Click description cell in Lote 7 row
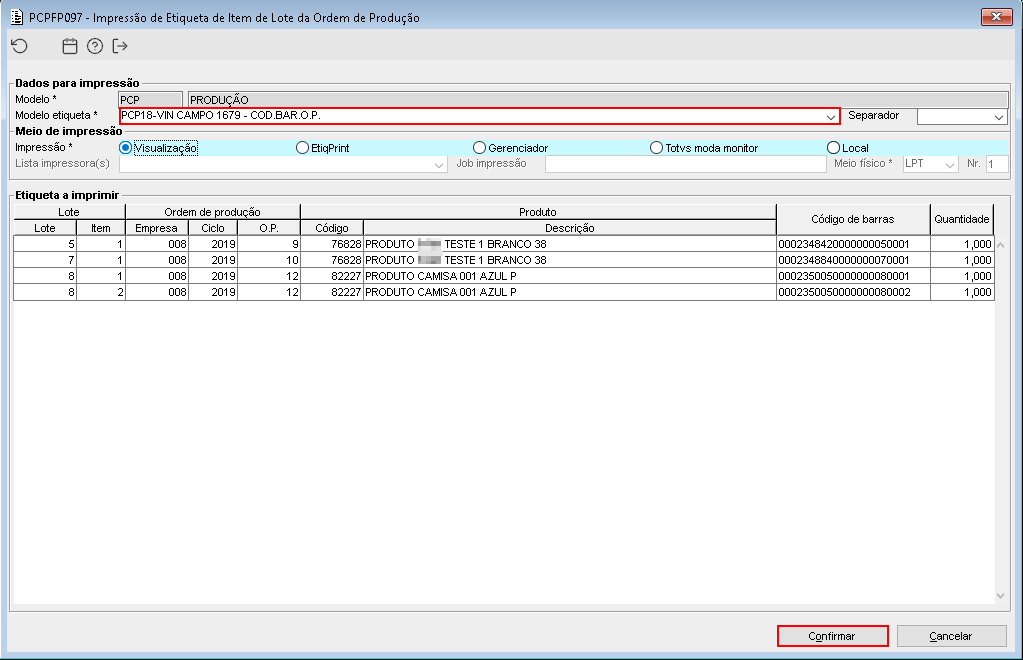The height and width of the screenshot is (660, 1023). pyautogui.click(x=570, y=260)
